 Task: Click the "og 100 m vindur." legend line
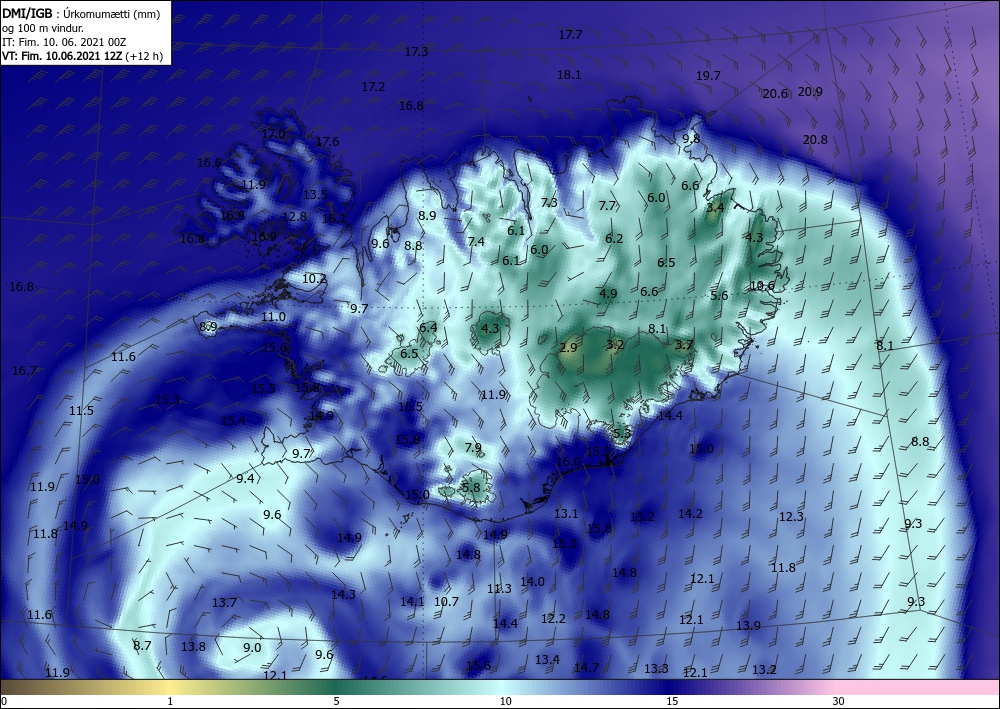point(43,28)
